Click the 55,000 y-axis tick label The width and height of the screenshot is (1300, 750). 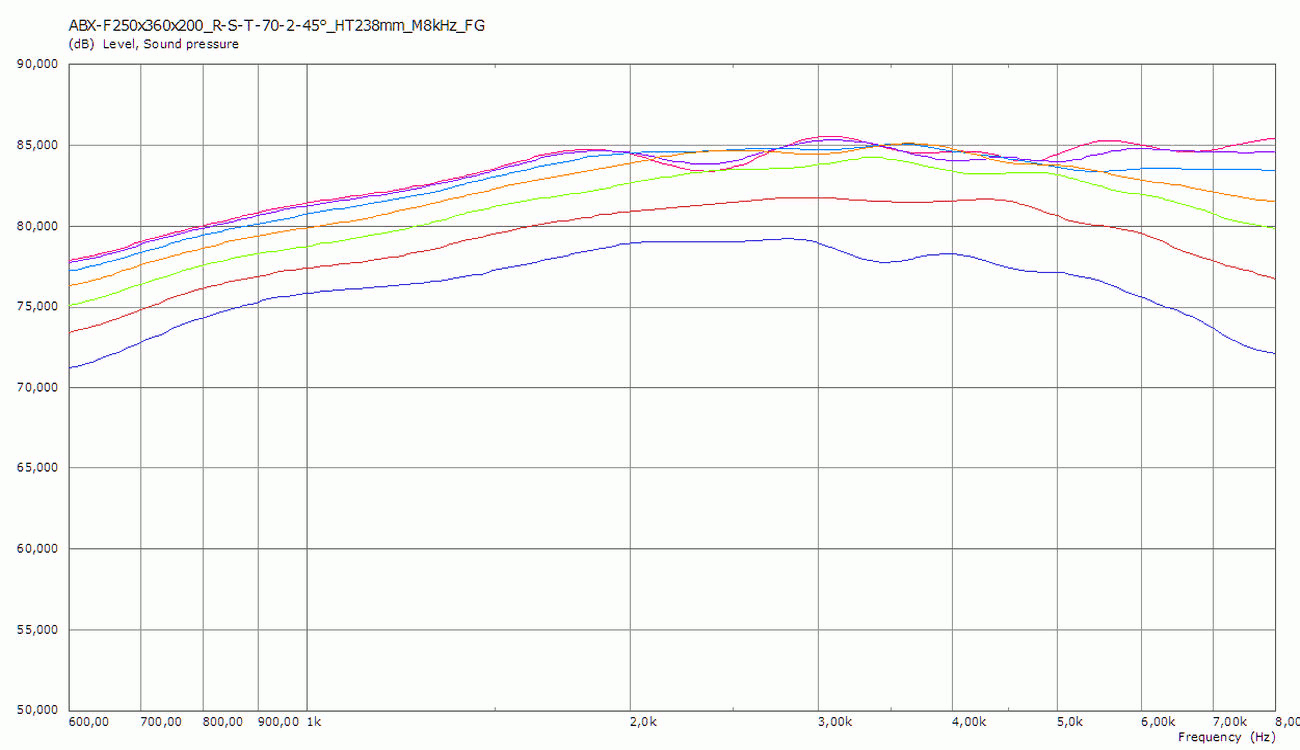point(38,630)
